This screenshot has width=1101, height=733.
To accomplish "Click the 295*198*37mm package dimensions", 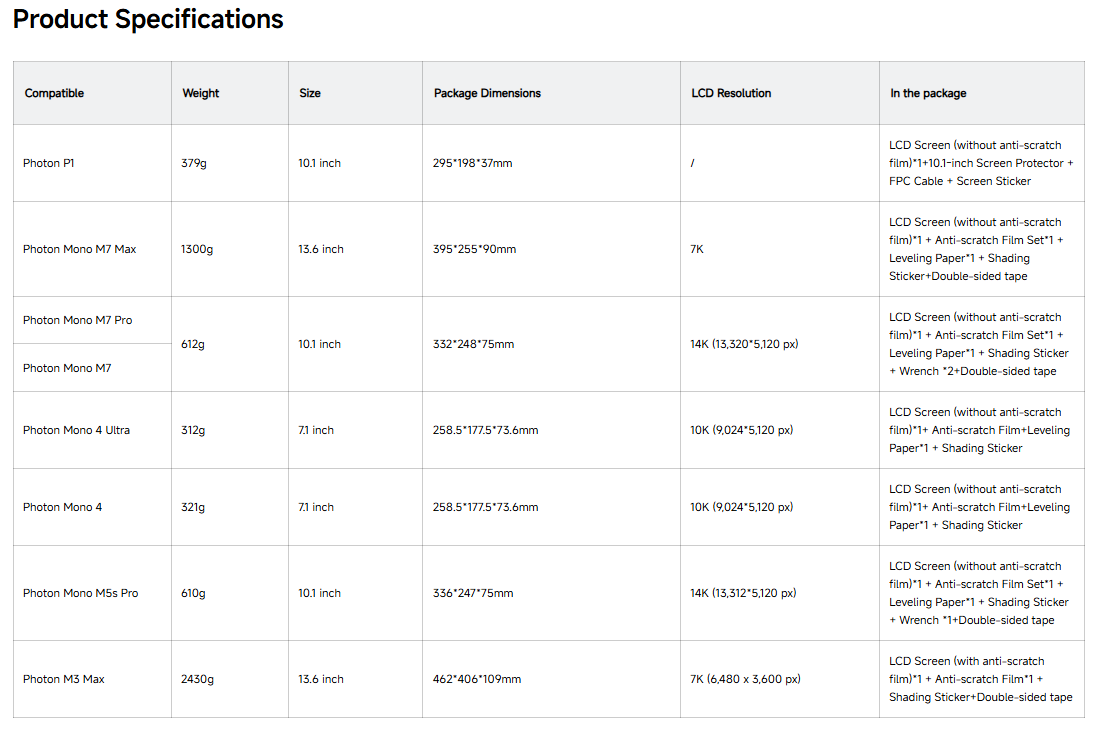I will (472, 163).
